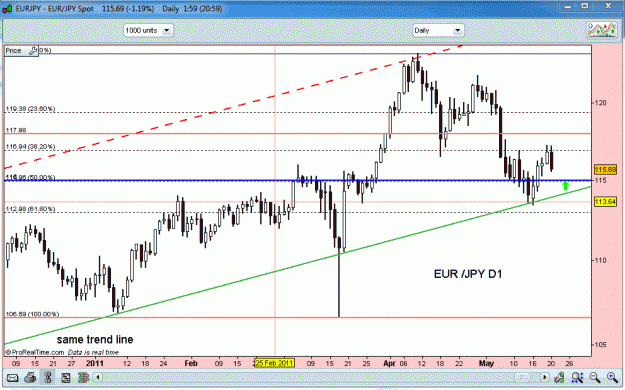Click the scroll right arrow in the bottom scrollbar
The width and height of the screenshot is (625, 390).
tap(545, 377)
